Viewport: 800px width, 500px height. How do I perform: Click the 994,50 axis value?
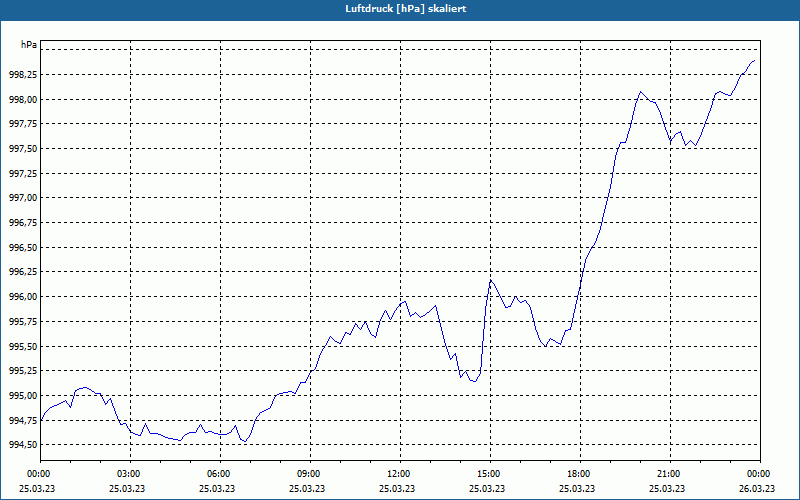pyautogui.click(x=23, y=444)
